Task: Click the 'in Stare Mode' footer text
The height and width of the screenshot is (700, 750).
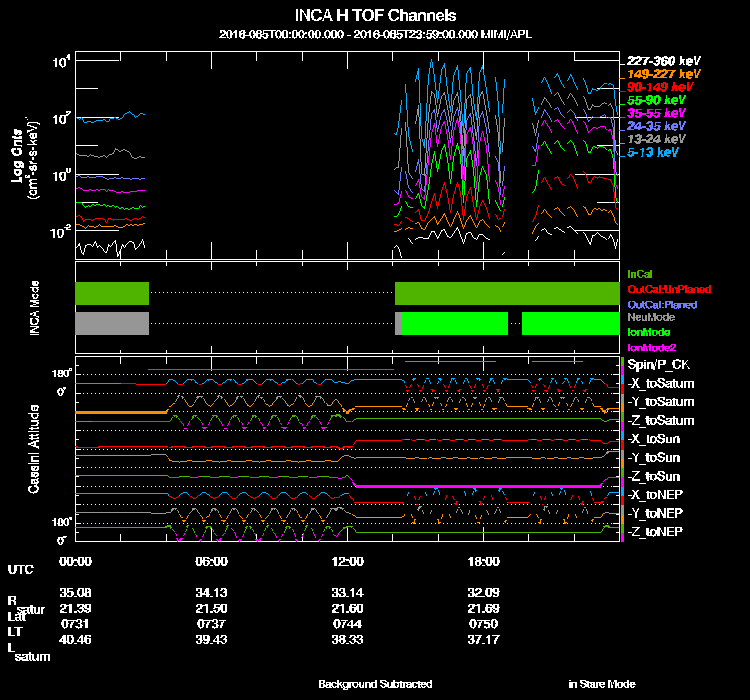Action: pos(601,684)
